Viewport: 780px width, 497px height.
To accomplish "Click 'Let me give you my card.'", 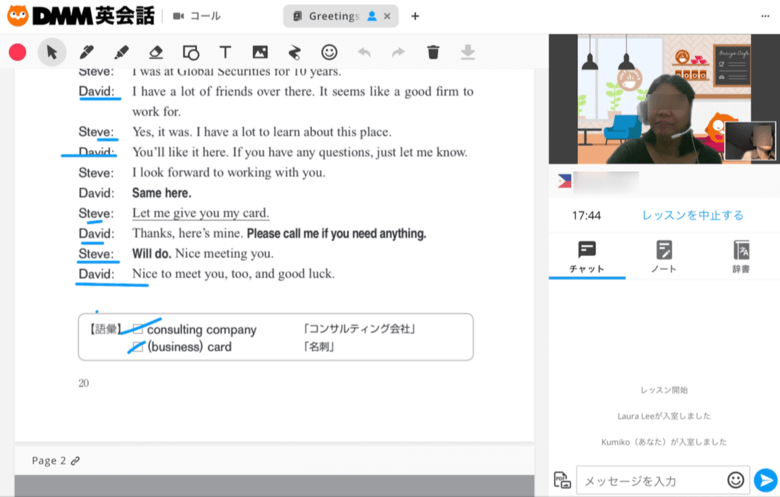I will point(200,213).
